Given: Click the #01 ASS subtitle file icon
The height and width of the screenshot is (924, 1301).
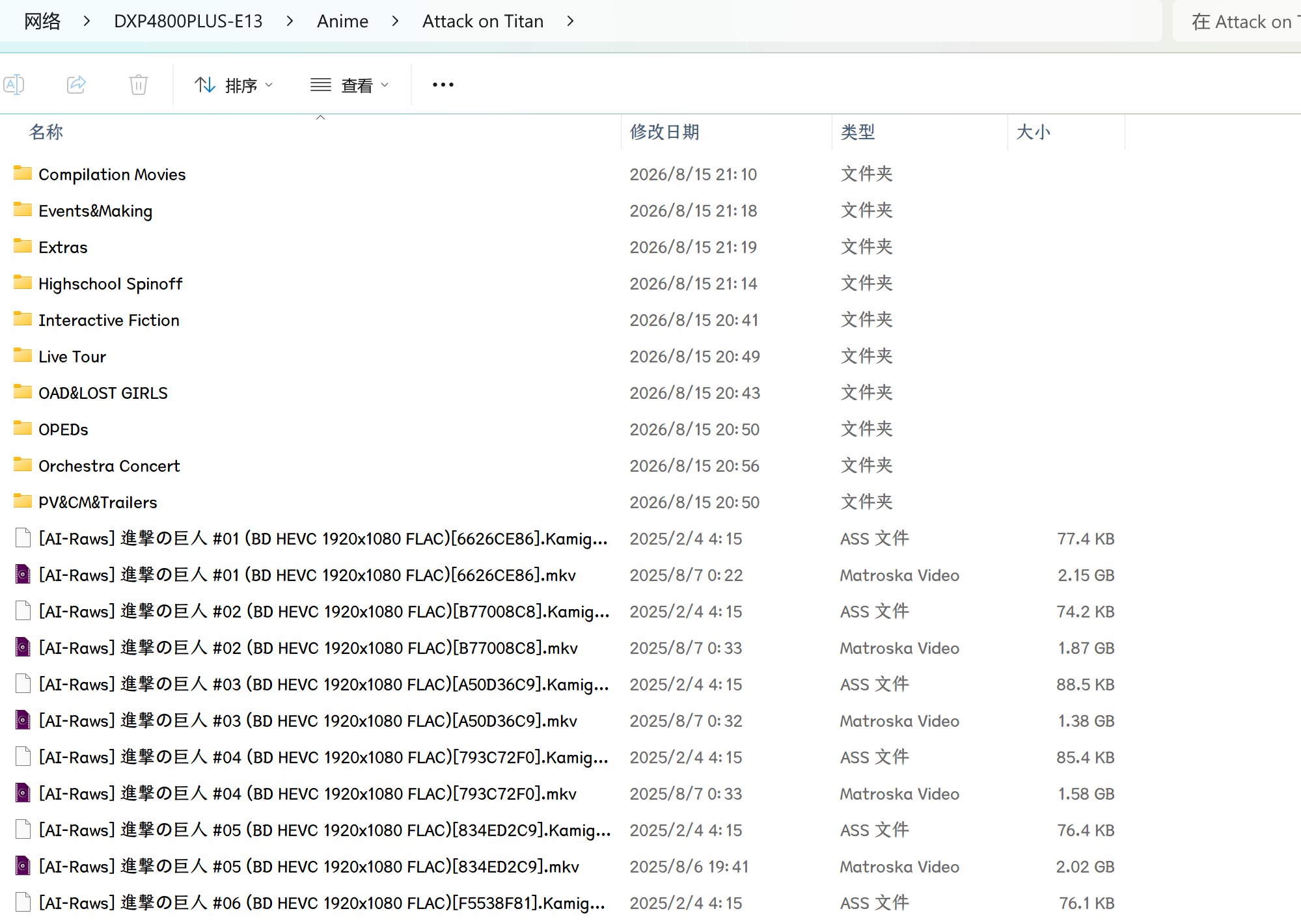Looking at the screenshot, I should coord(23,538).
